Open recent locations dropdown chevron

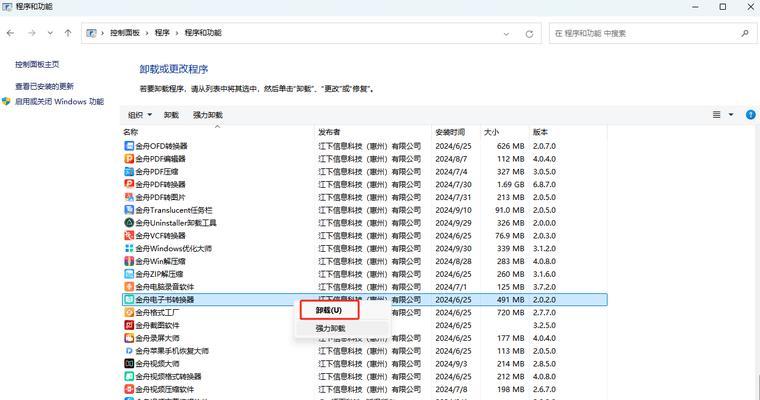pyautogui.click(x=50, y=33)
